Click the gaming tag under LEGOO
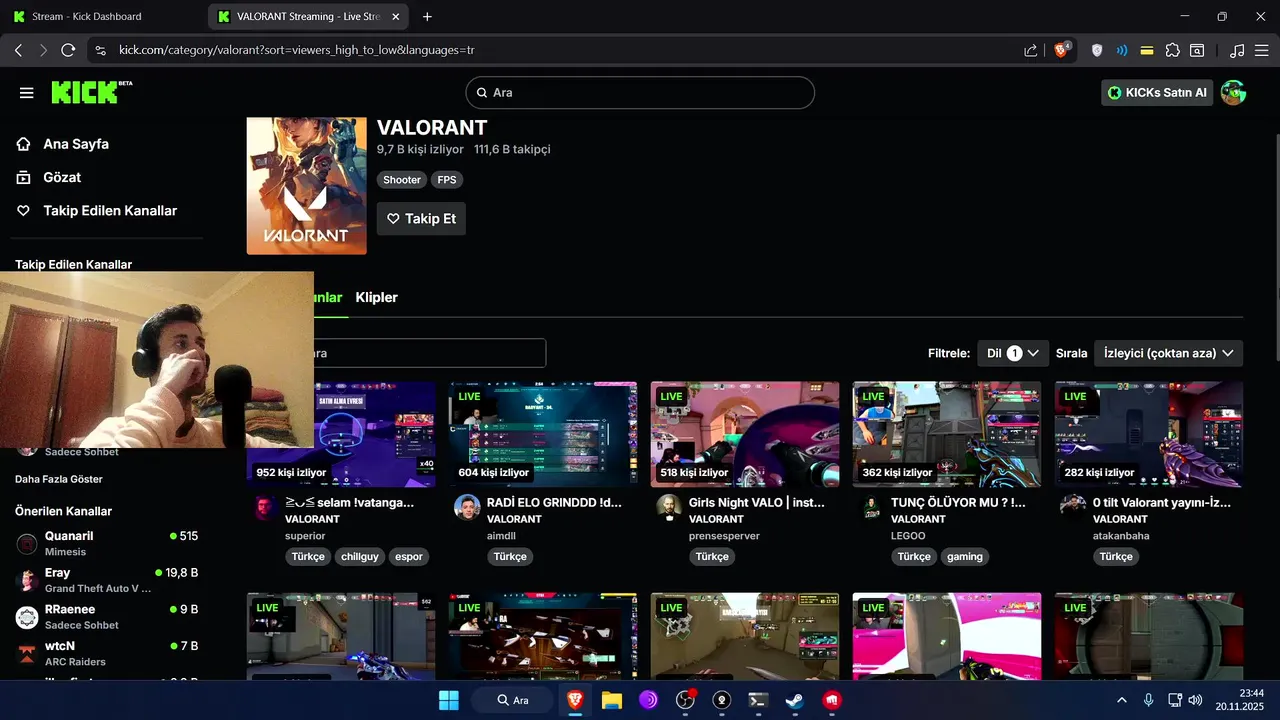Viewport: 1280px width, 720px height. coord(965,557)
